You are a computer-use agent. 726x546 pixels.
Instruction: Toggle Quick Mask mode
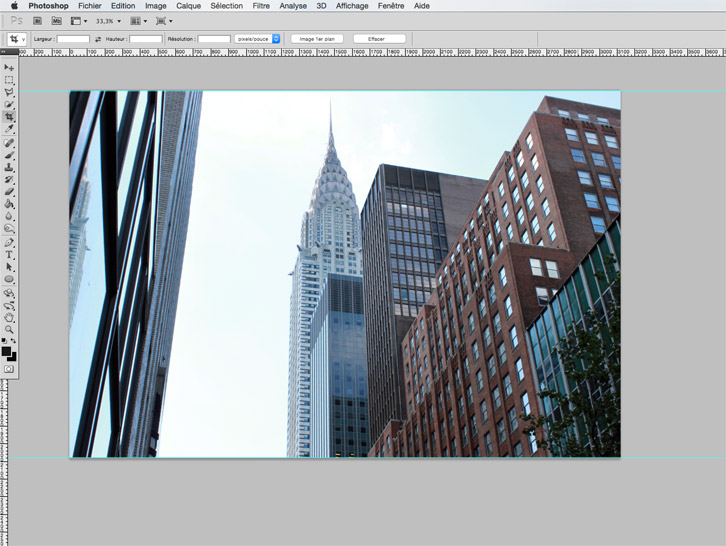pyautogui.click(x=9, y=369)
